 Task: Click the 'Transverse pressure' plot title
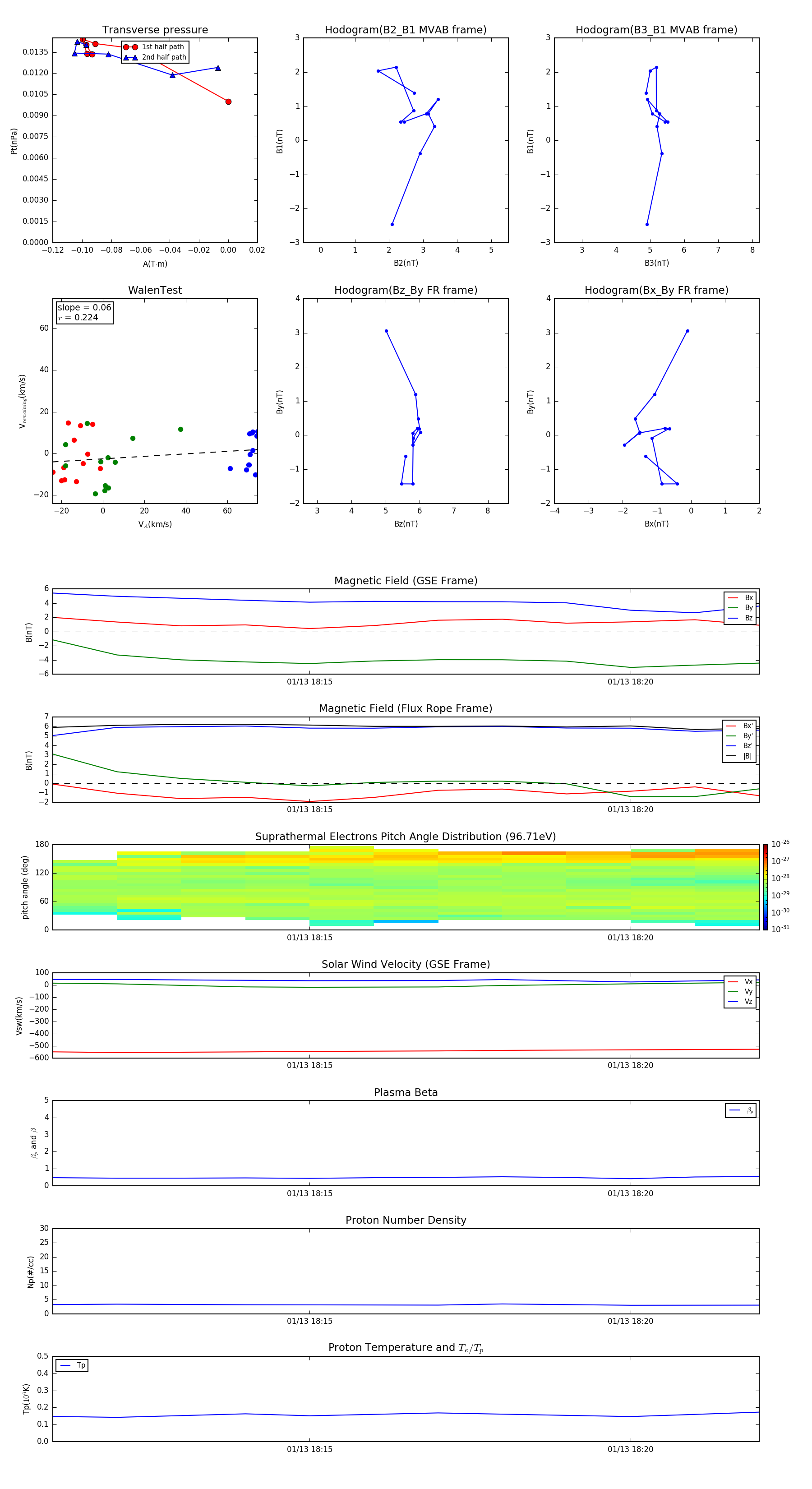coord(155,30)
